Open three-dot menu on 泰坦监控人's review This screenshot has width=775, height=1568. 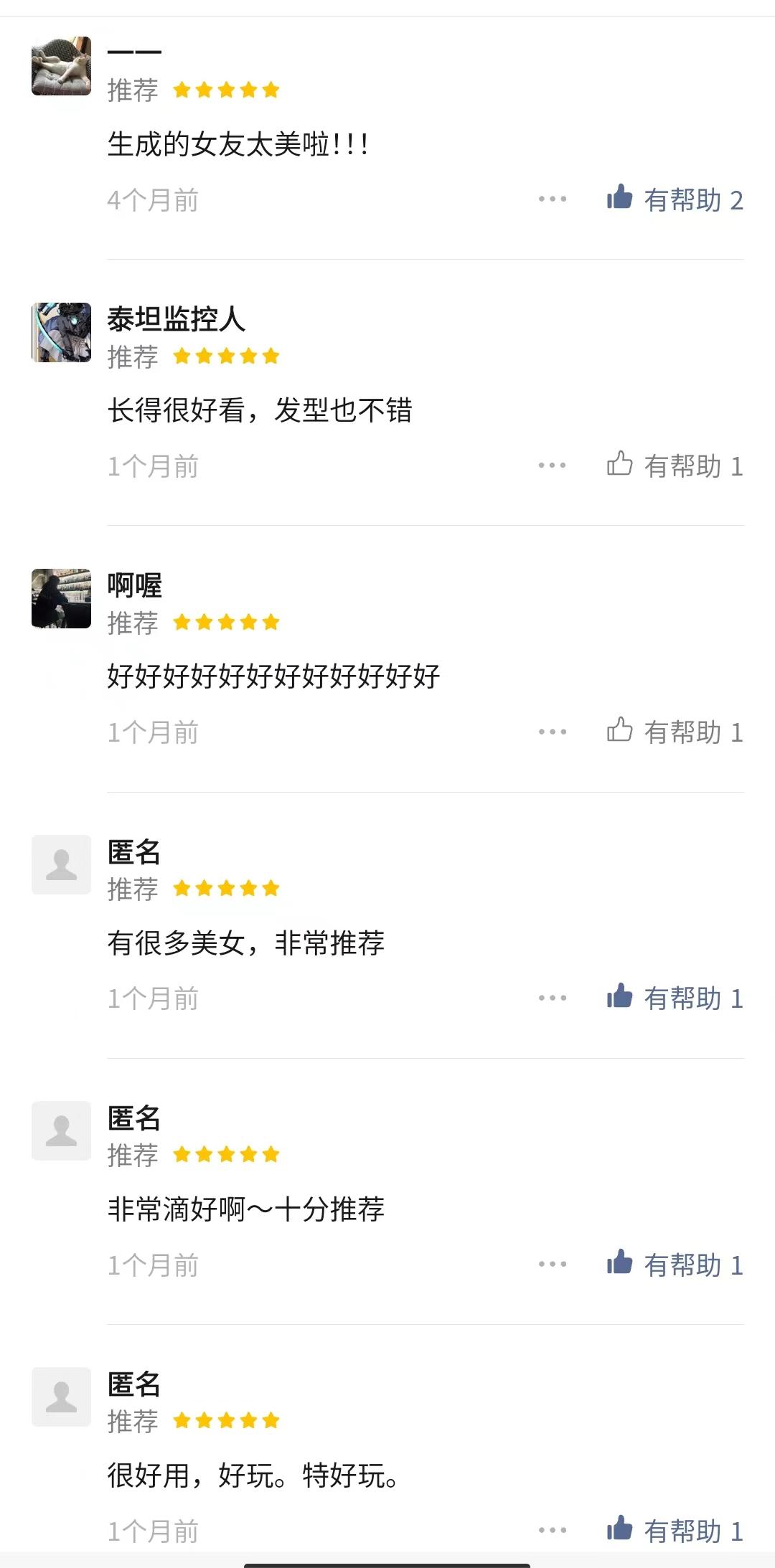click(x=553, y=466)
